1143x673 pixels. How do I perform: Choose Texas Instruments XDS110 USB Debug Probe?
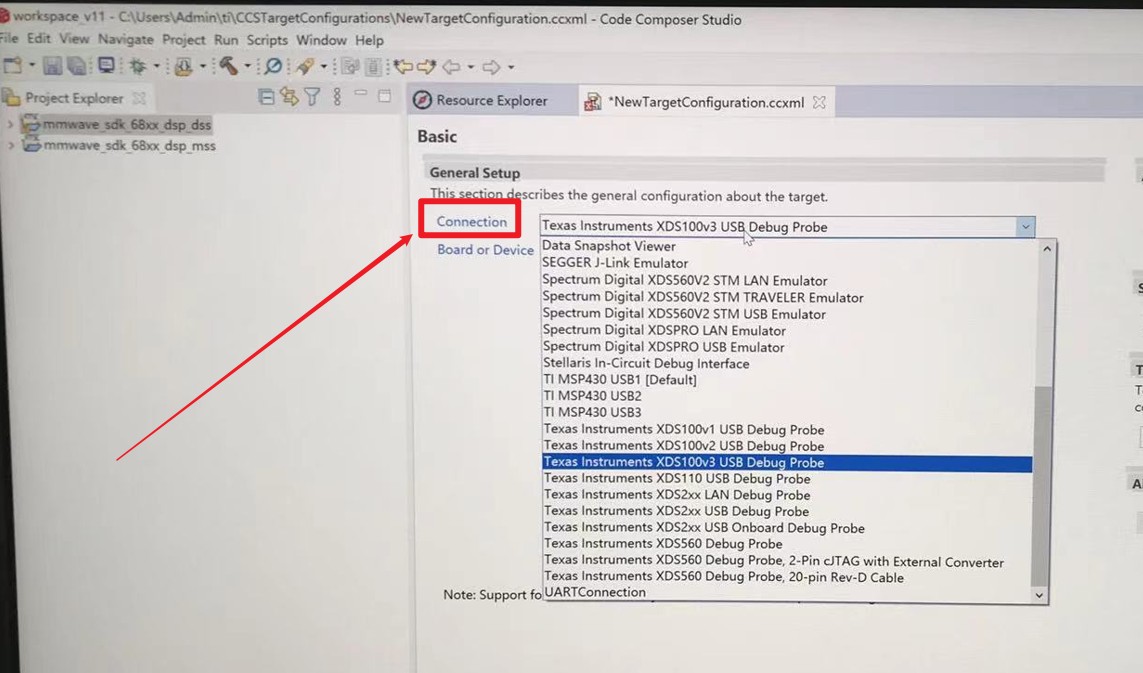(x=677, y=478)
